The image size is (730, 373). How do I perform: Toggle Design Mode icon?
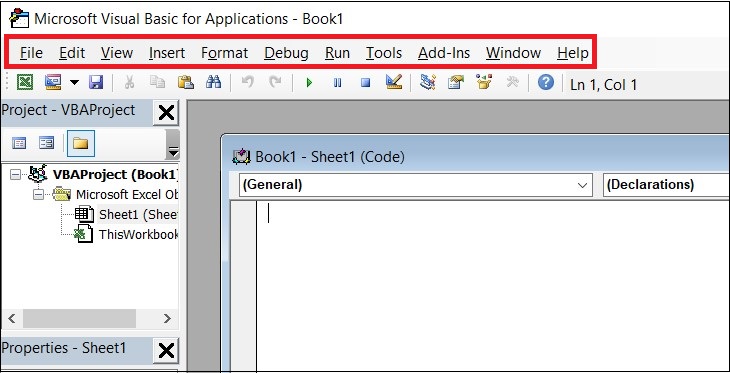[394, 82]
